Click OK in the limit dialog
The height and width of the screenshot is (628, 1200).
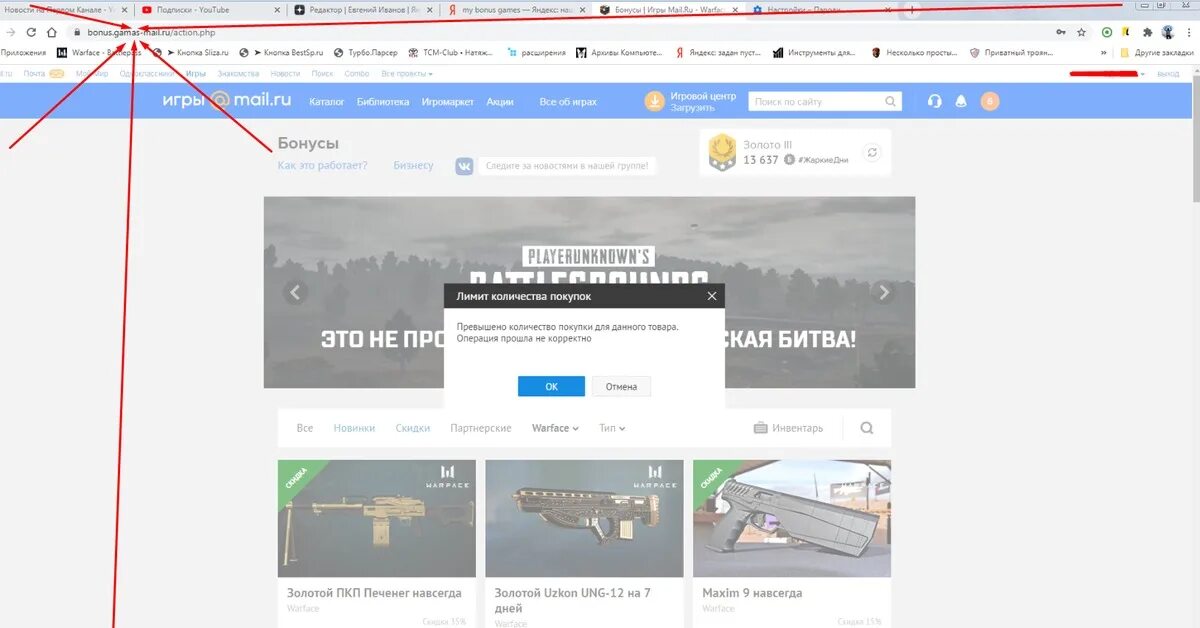pyautogui.click(x=551, y=386)
